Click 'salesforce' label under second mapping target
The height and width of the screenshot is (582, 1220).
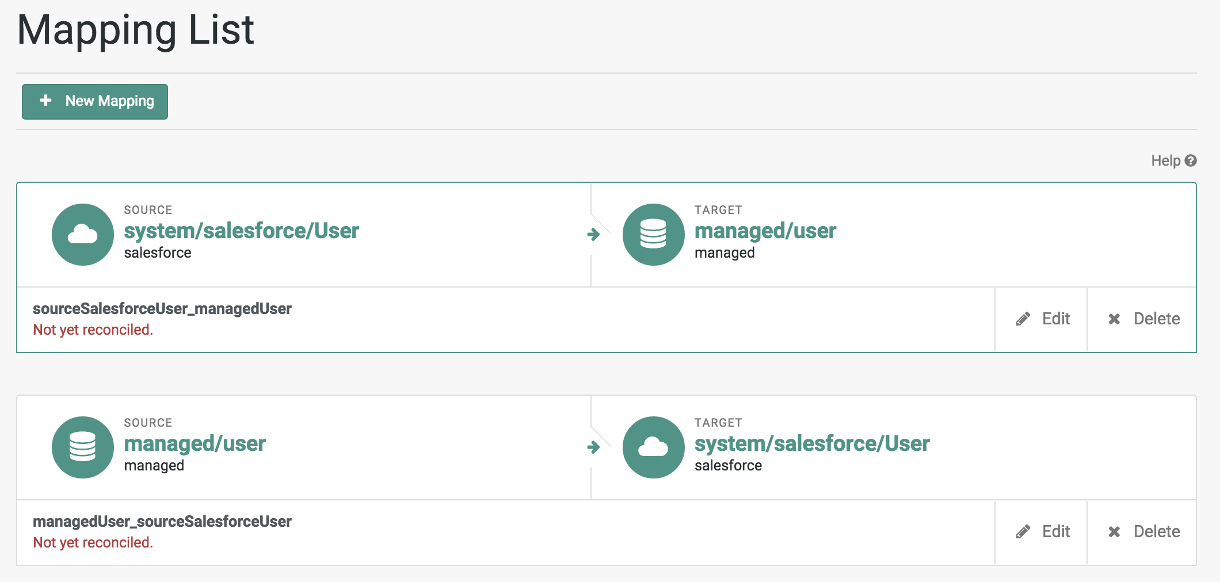pos(728,466)
